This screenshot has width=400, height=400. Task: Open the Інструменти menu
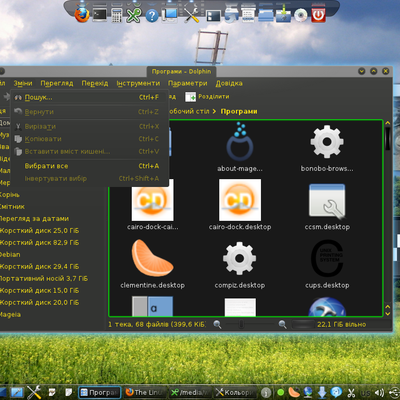pyautogui.click(x=138, y=83)
